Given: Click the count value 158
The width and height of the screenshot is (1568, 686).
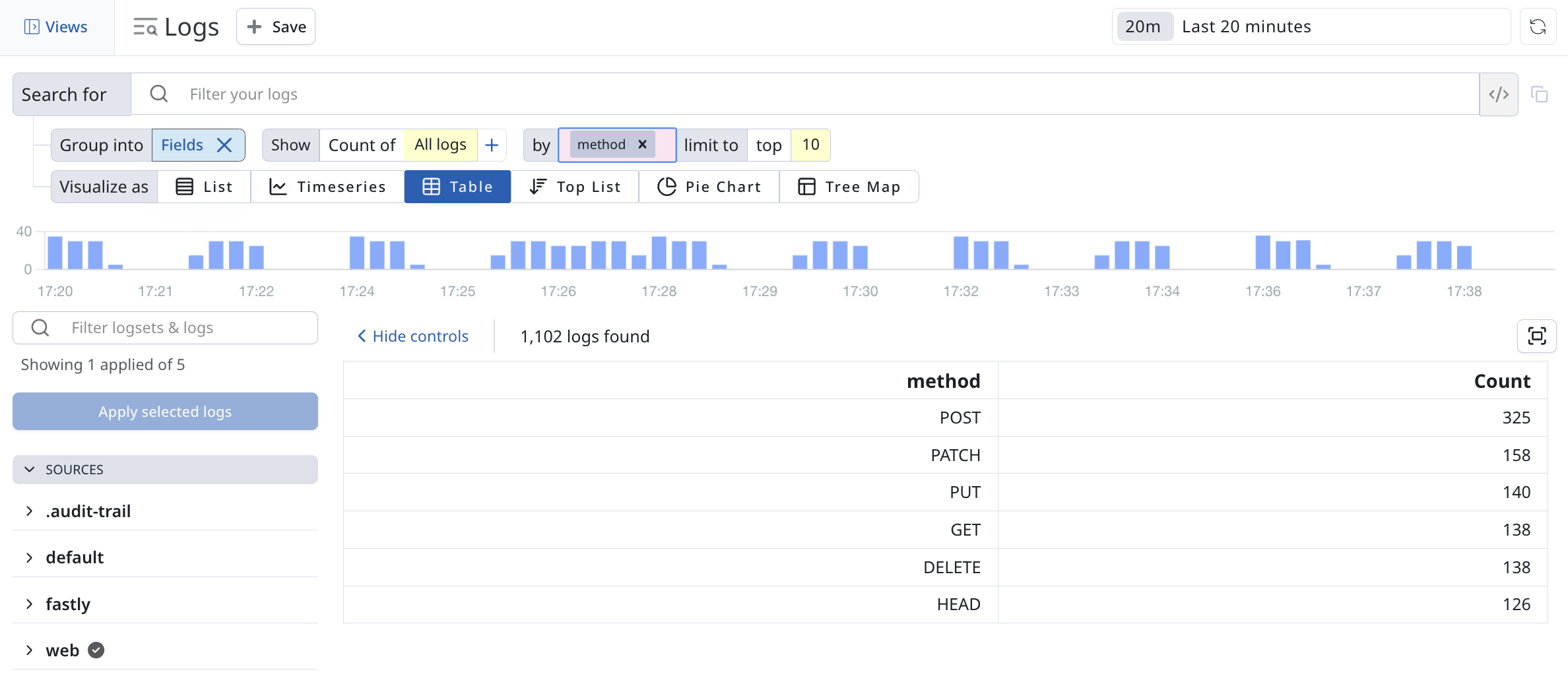Looking at the screenshot, I should click(x=1516, y=455).
